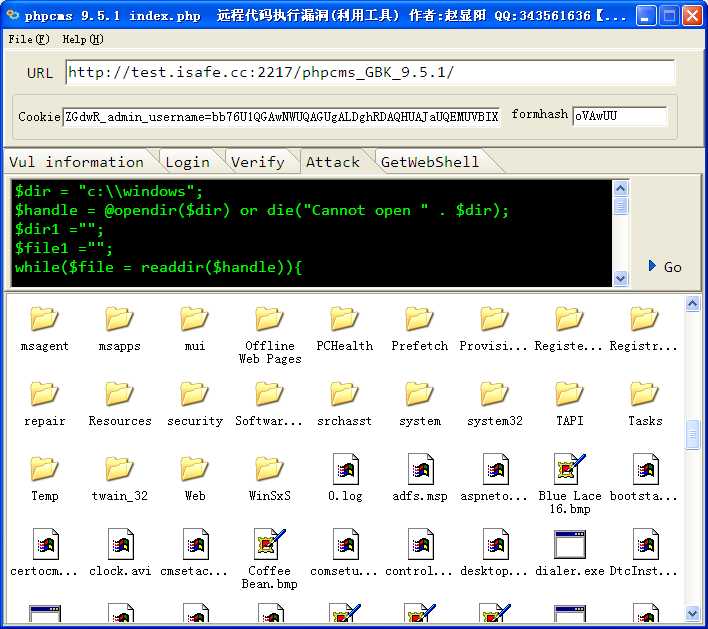Click the file list scroll up arrow
This screenshot has height=629, width=708.
coord(692,304)
